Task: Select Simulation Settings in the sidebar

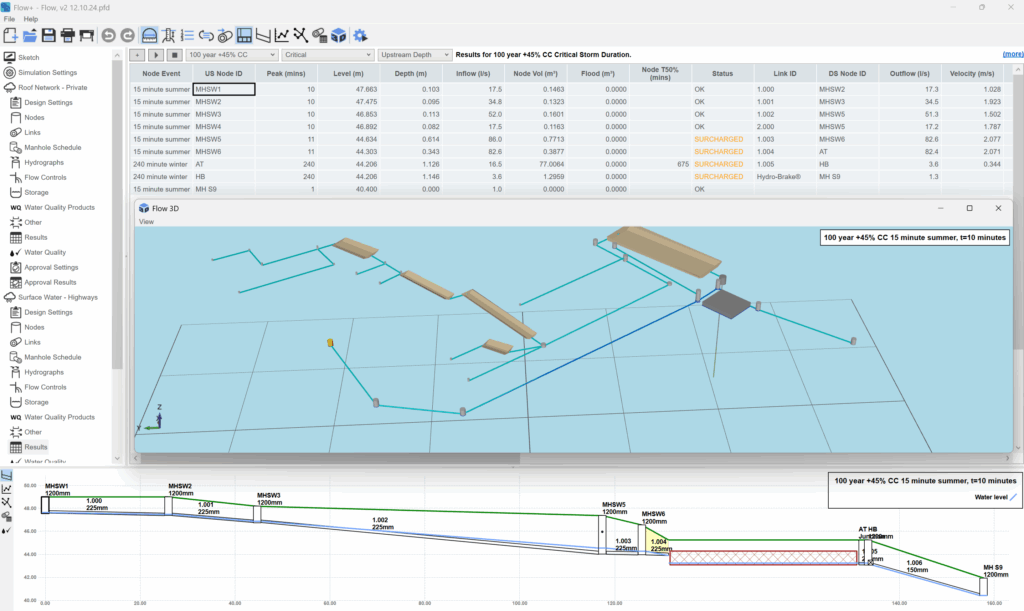Action: click(x=50, y=73)
